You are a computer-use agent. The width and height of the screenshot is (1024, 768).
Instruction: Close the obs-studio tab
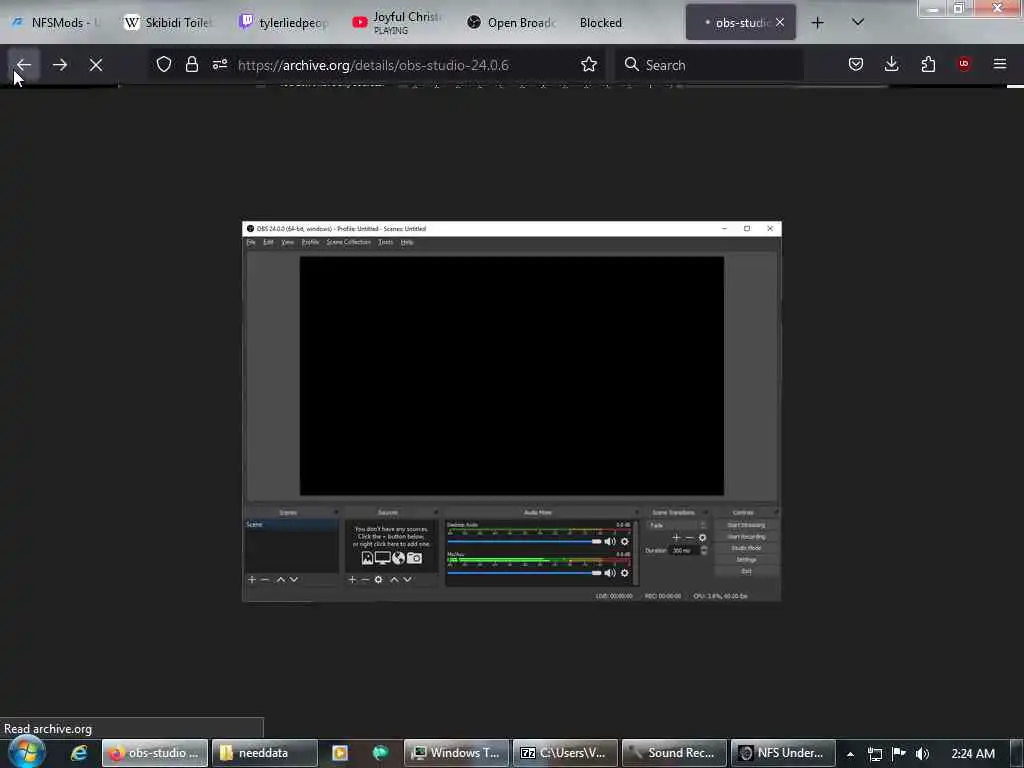coord(780,22)
